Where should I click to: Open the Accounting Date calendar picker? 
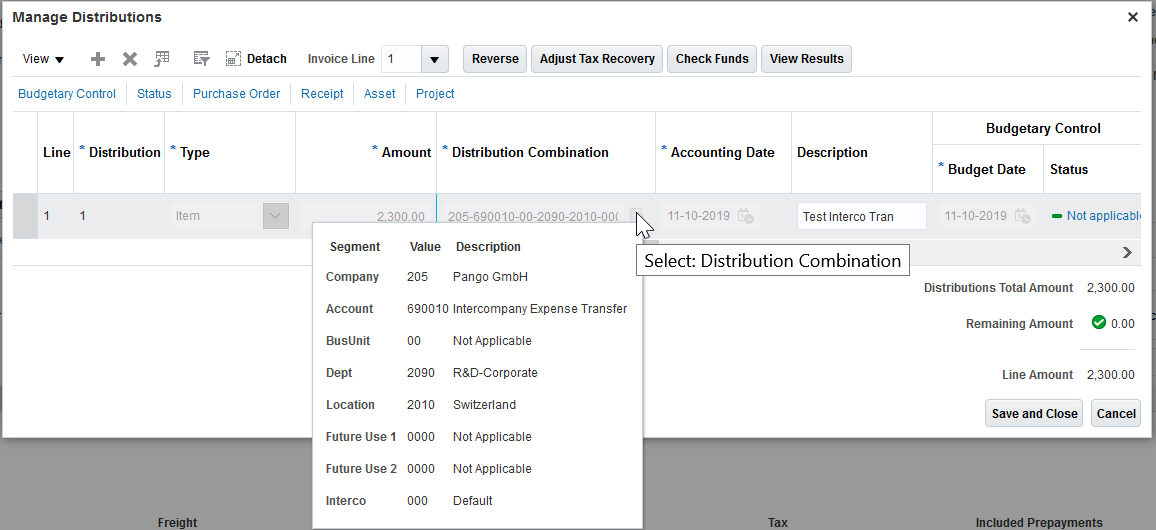coord(745,216)
